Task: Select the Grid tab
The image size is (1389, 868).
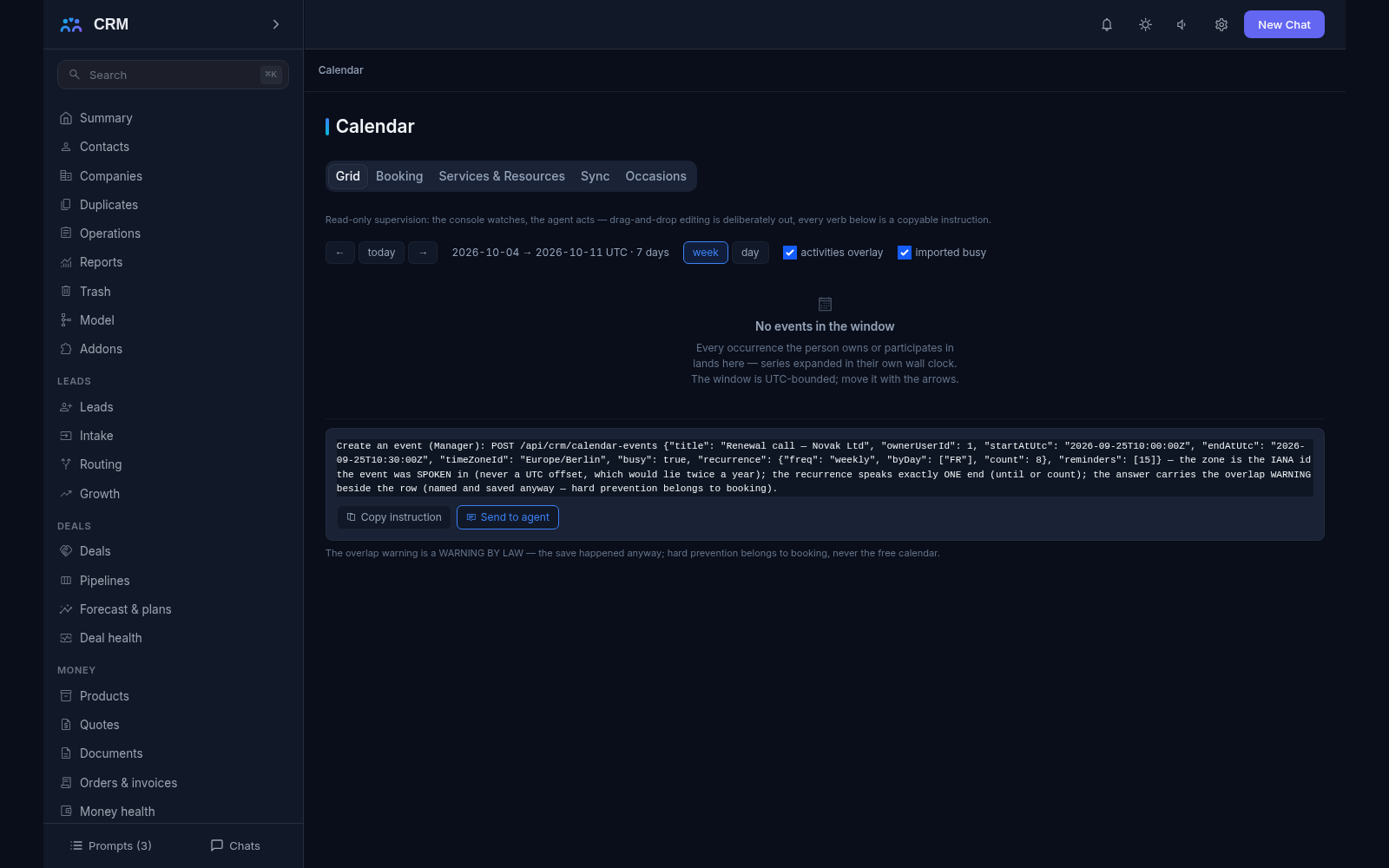Action: (x=348, y=176)
